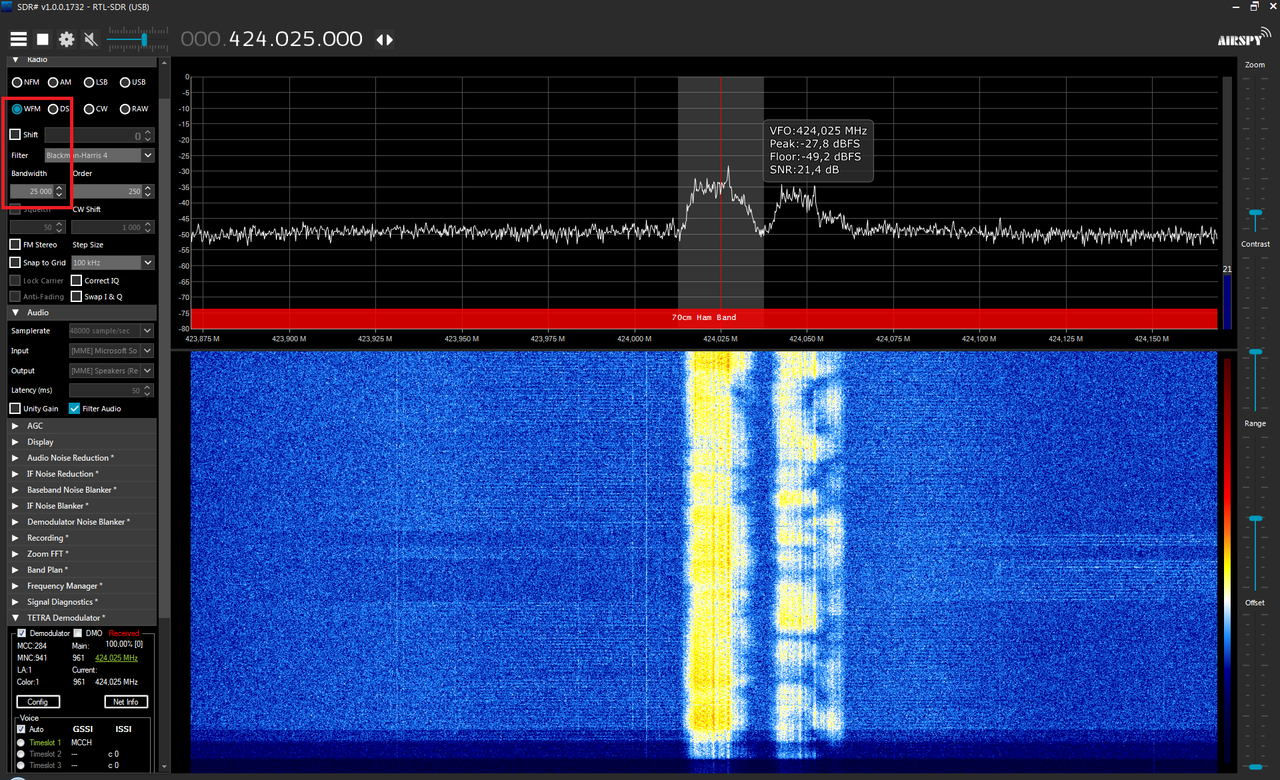This screenshot has width=1280, height=780.
Task: Click the 424.025.000 frequency display
Action: (x=271, y=39)
